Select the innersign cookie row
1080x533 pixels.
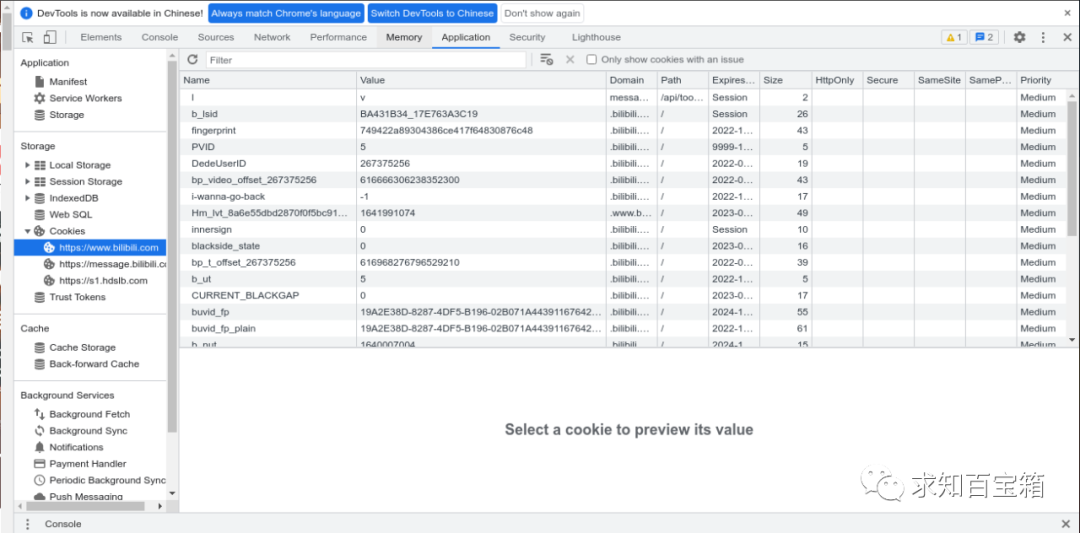pyautogui.click(x=623, y=229)
